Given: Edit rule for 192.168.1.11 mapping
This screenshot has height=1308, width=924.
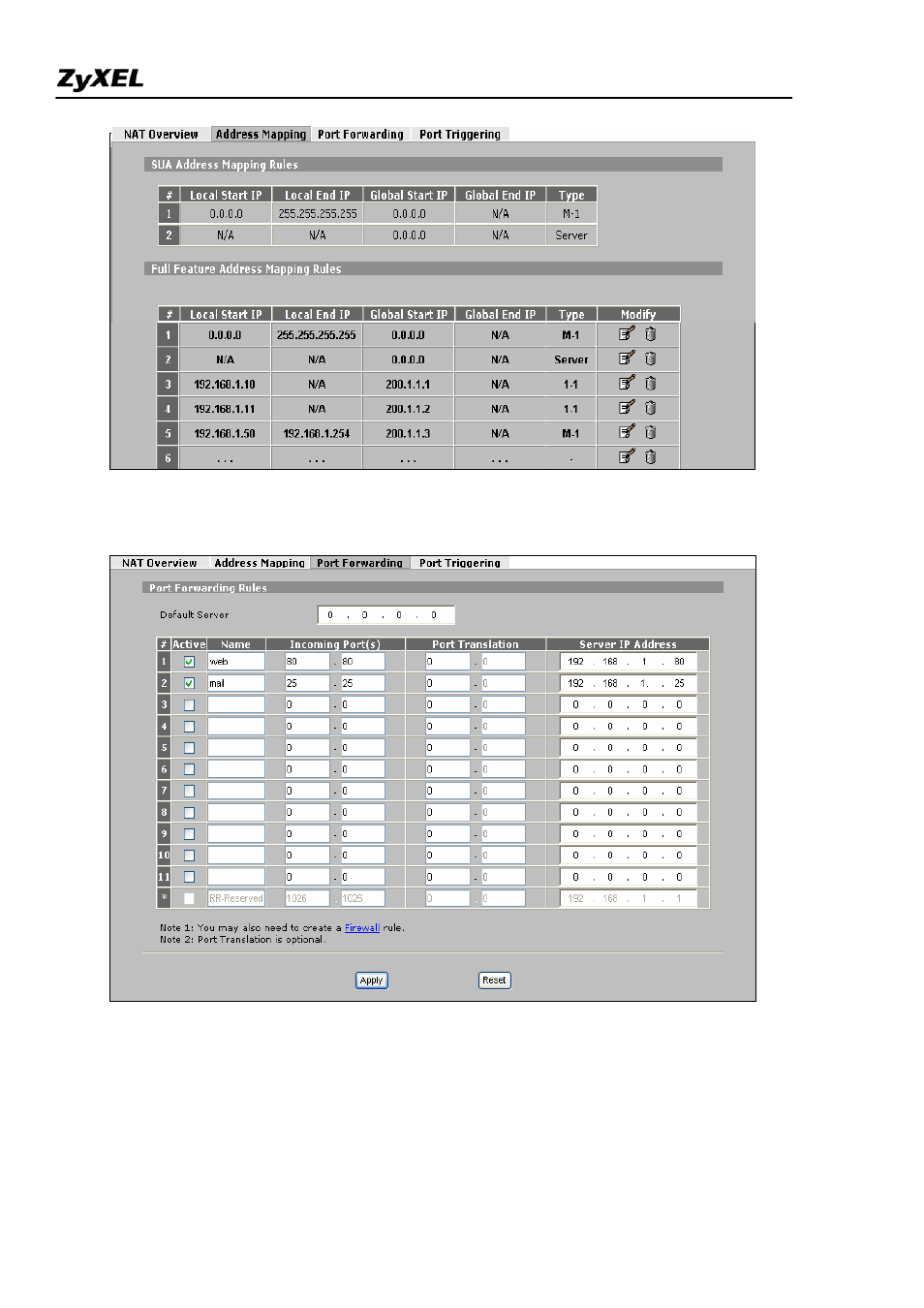Looking at the screenshot, I should point(627,408).
